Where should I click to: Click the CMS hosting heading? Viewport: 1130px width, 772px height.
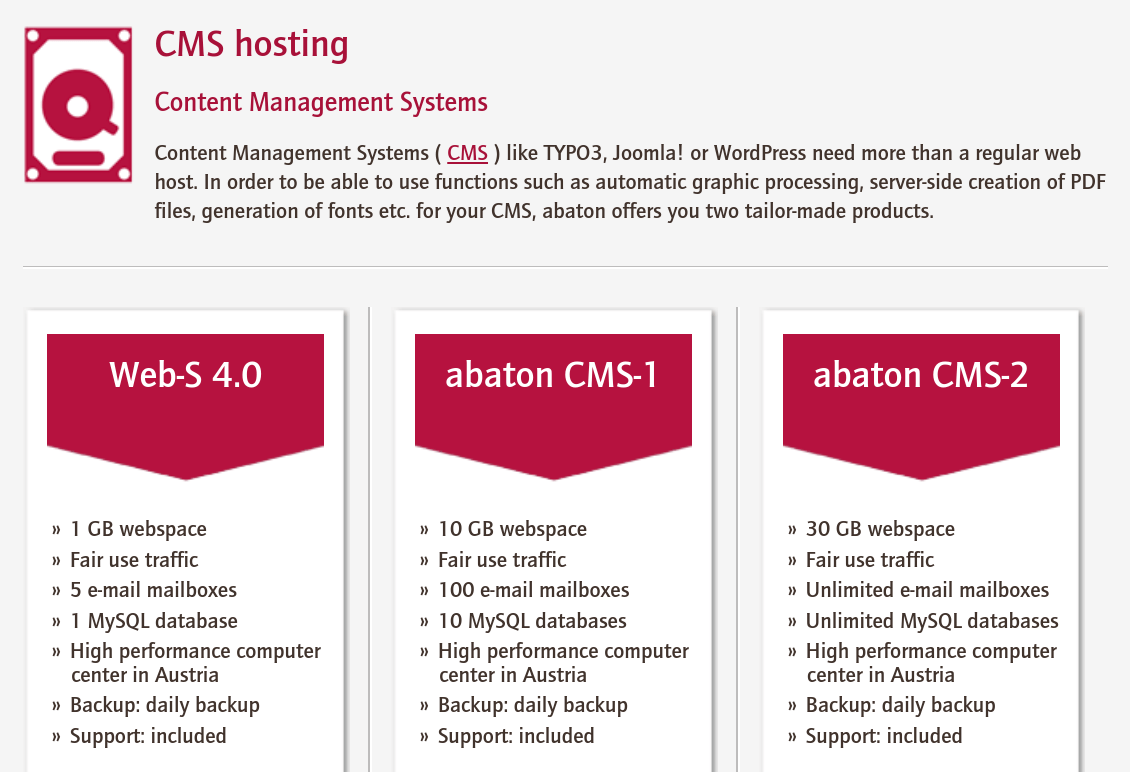pyautogui.click(x=252, y=44)
